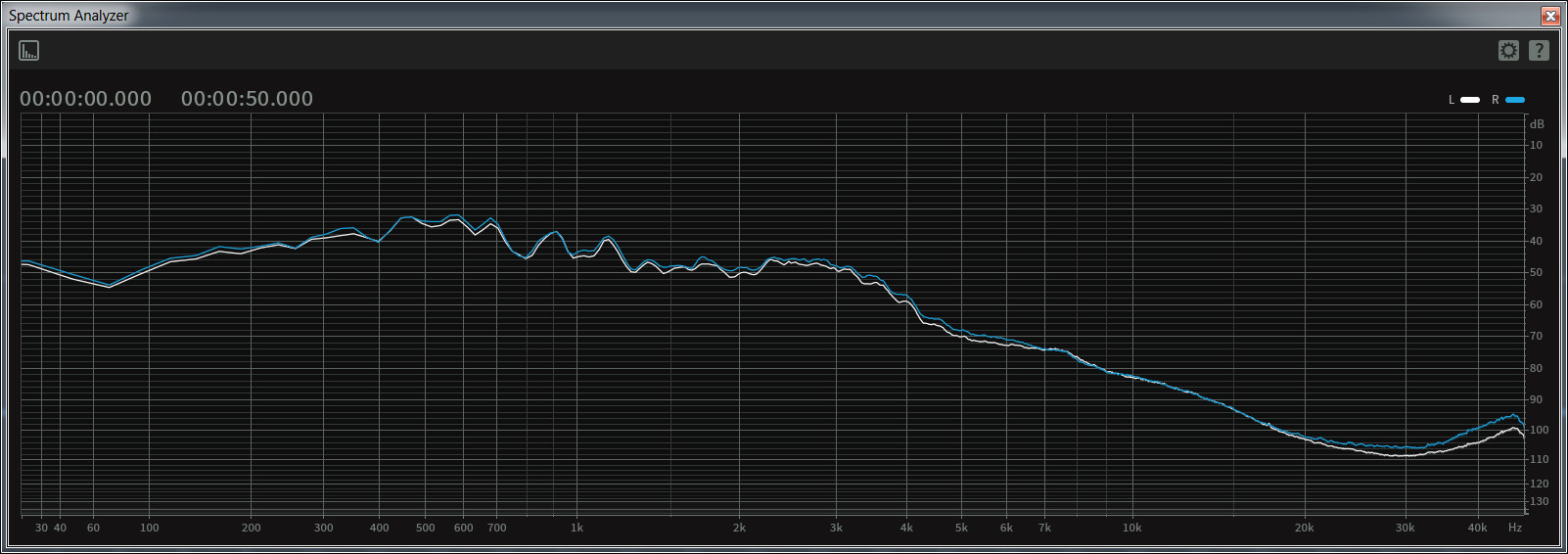Image resolution: width=1568 pixels, height=554 pixels.
Task: Open the help question mark icon
Action: point(1539,50)
